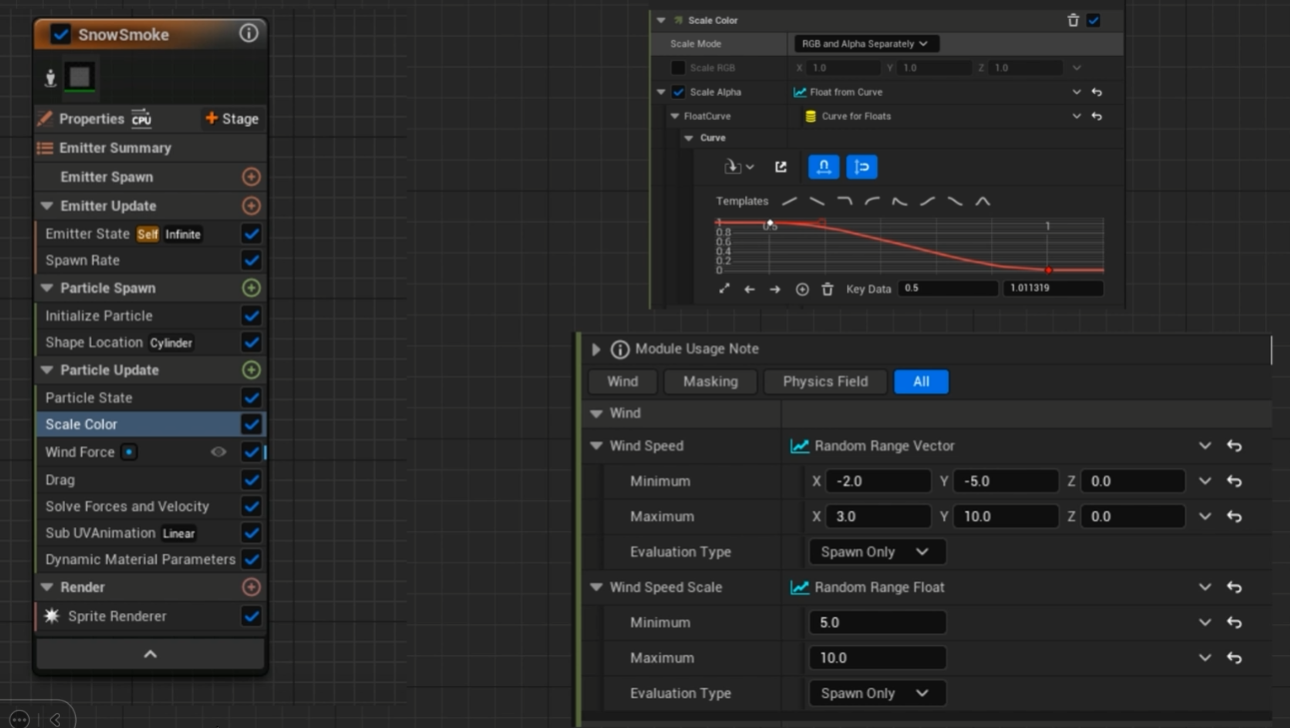
Task: Switch to the Physics Field filter tab
Action: click(x=825, y=381)
